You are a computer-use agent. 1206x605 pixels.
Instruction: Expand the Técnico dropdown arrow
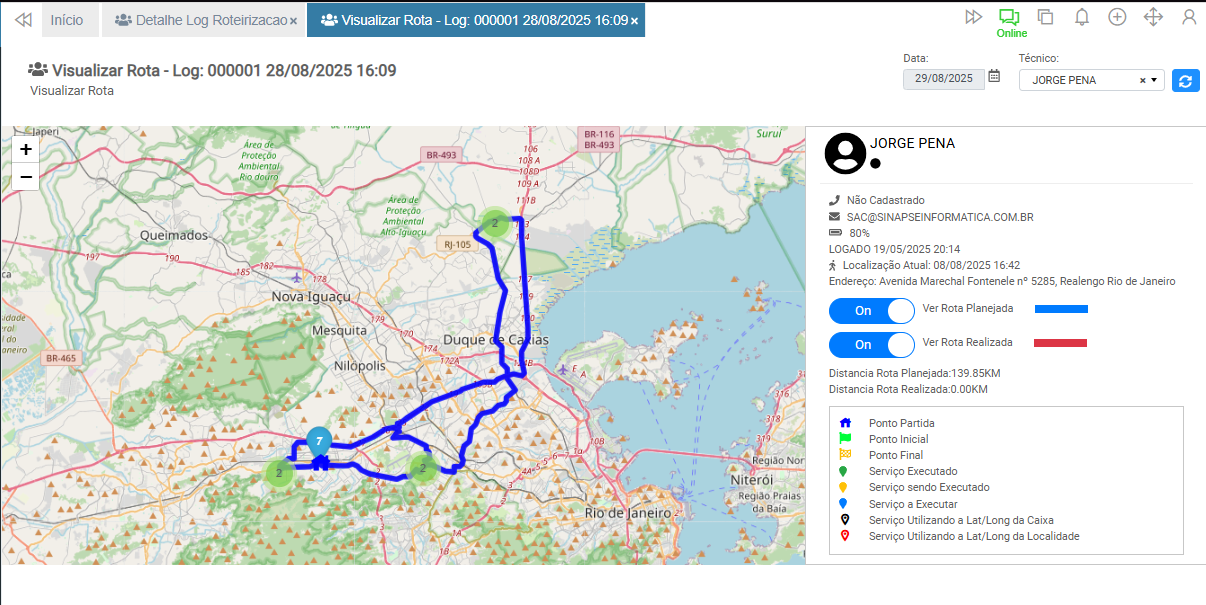click(x=1154, y=80)
